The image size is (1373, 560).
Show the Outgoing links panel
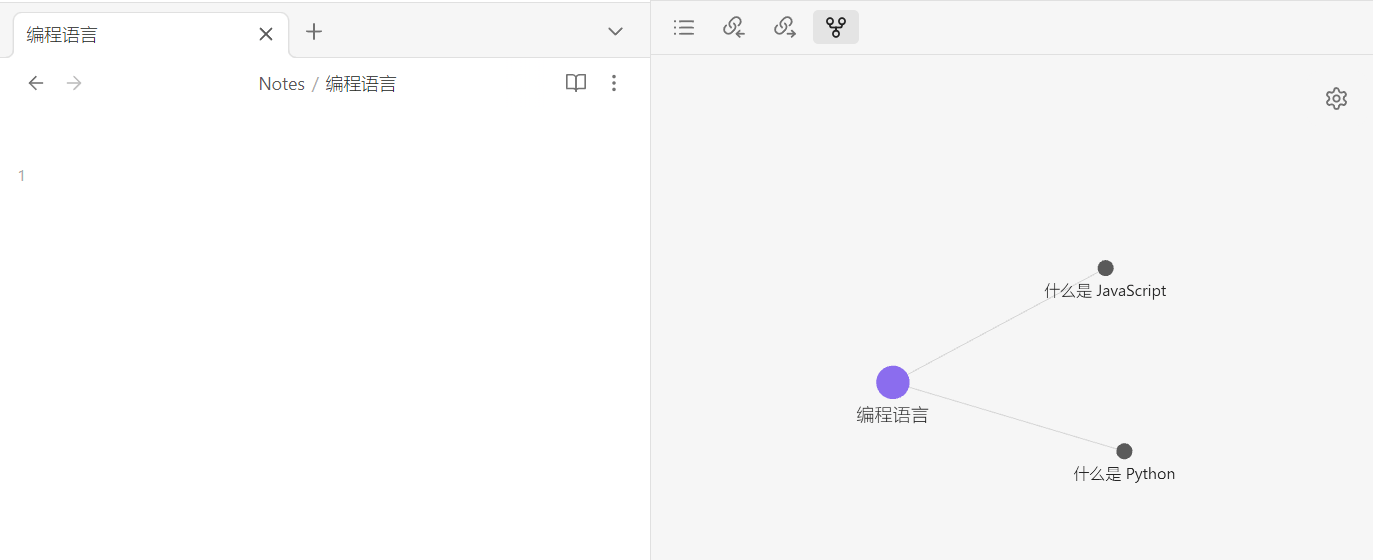tap(785, 28)
